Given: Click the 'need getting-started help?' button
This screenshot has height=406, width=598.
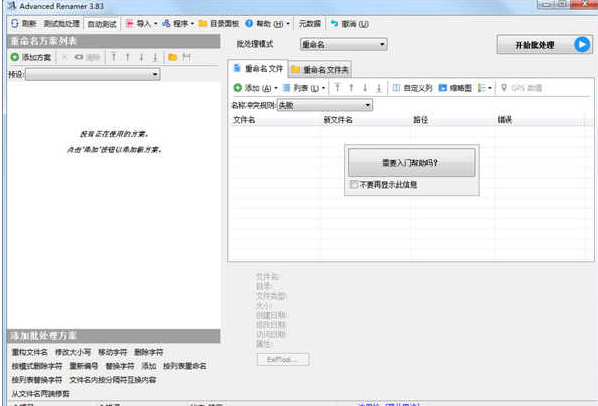Looking at the screenshot, I should pyautogui.click(x=412, y=163).
